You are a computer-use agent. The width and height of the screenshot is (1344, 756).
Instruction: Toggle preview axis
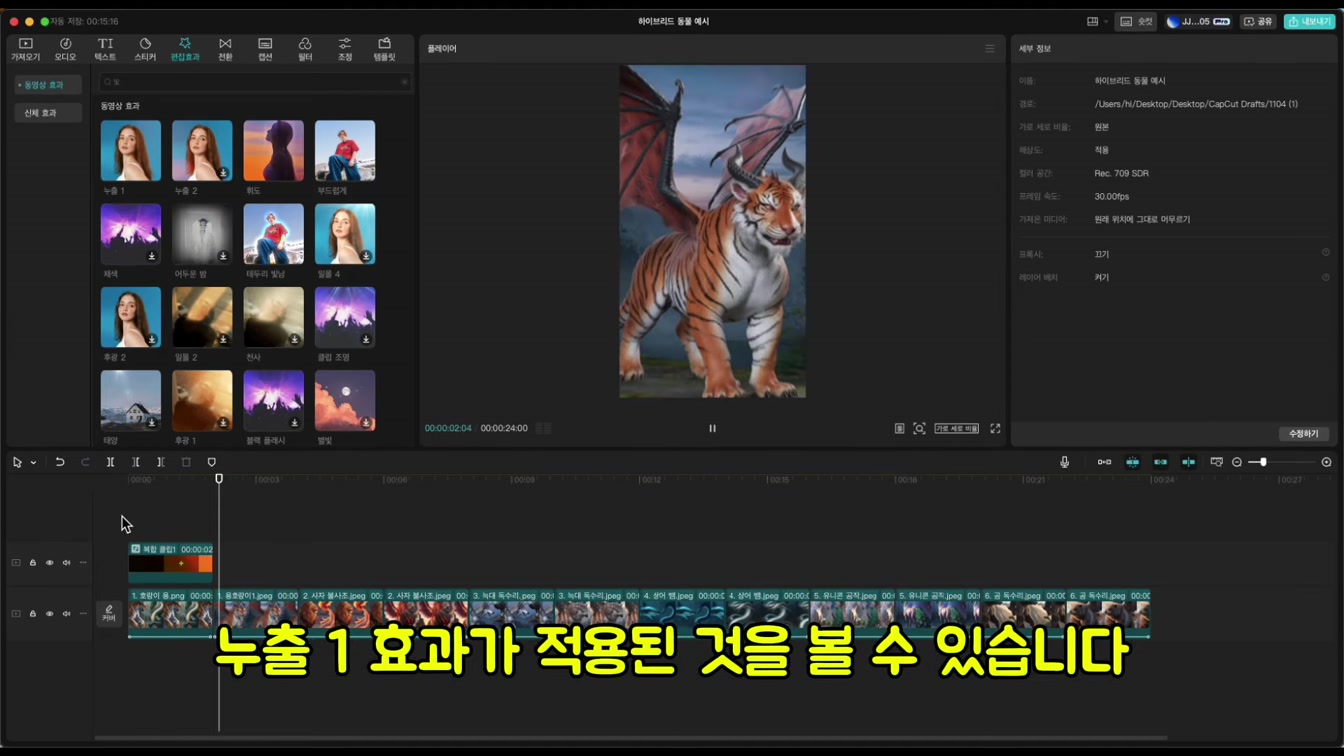(x=1188, y=462)
